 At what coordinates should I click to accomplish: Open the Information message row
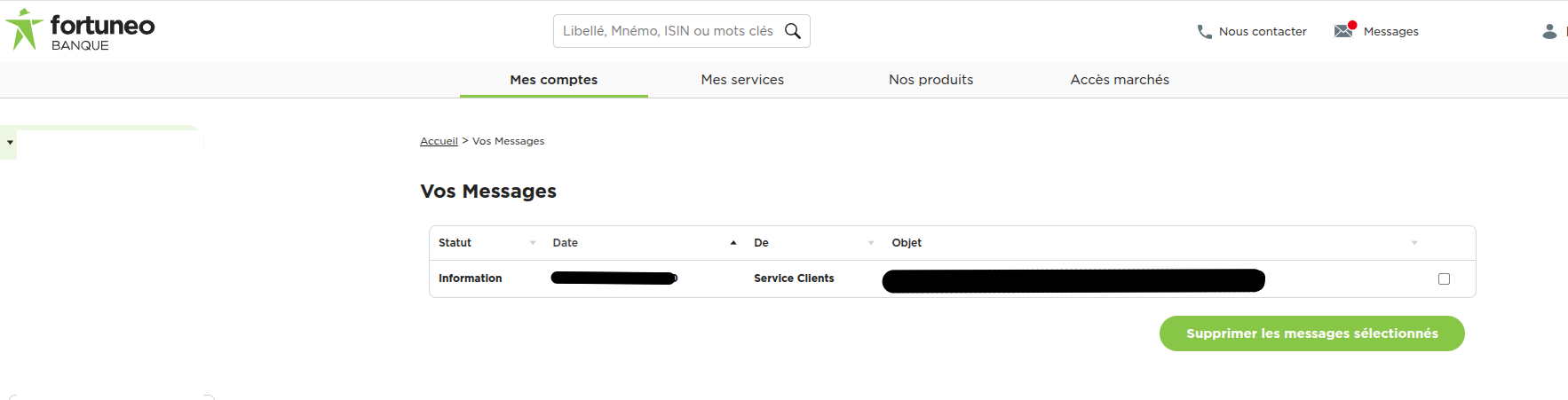952,278
